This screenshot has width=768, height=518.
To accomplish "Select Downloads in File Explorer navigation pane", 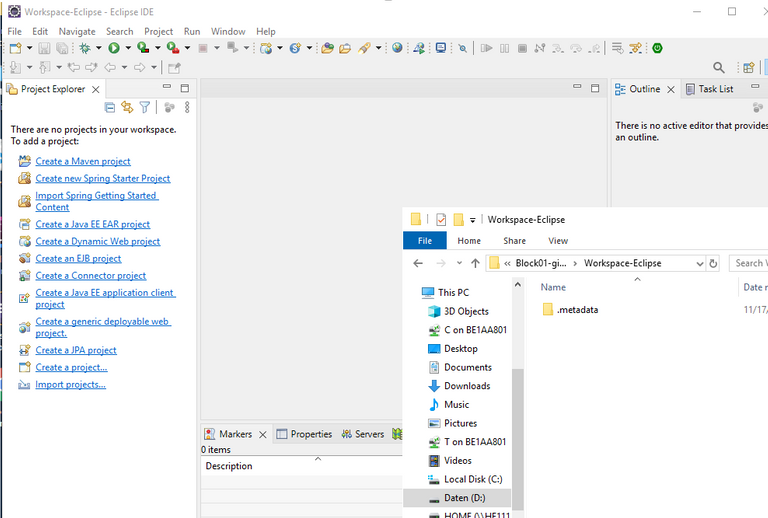I will [467, 386].
